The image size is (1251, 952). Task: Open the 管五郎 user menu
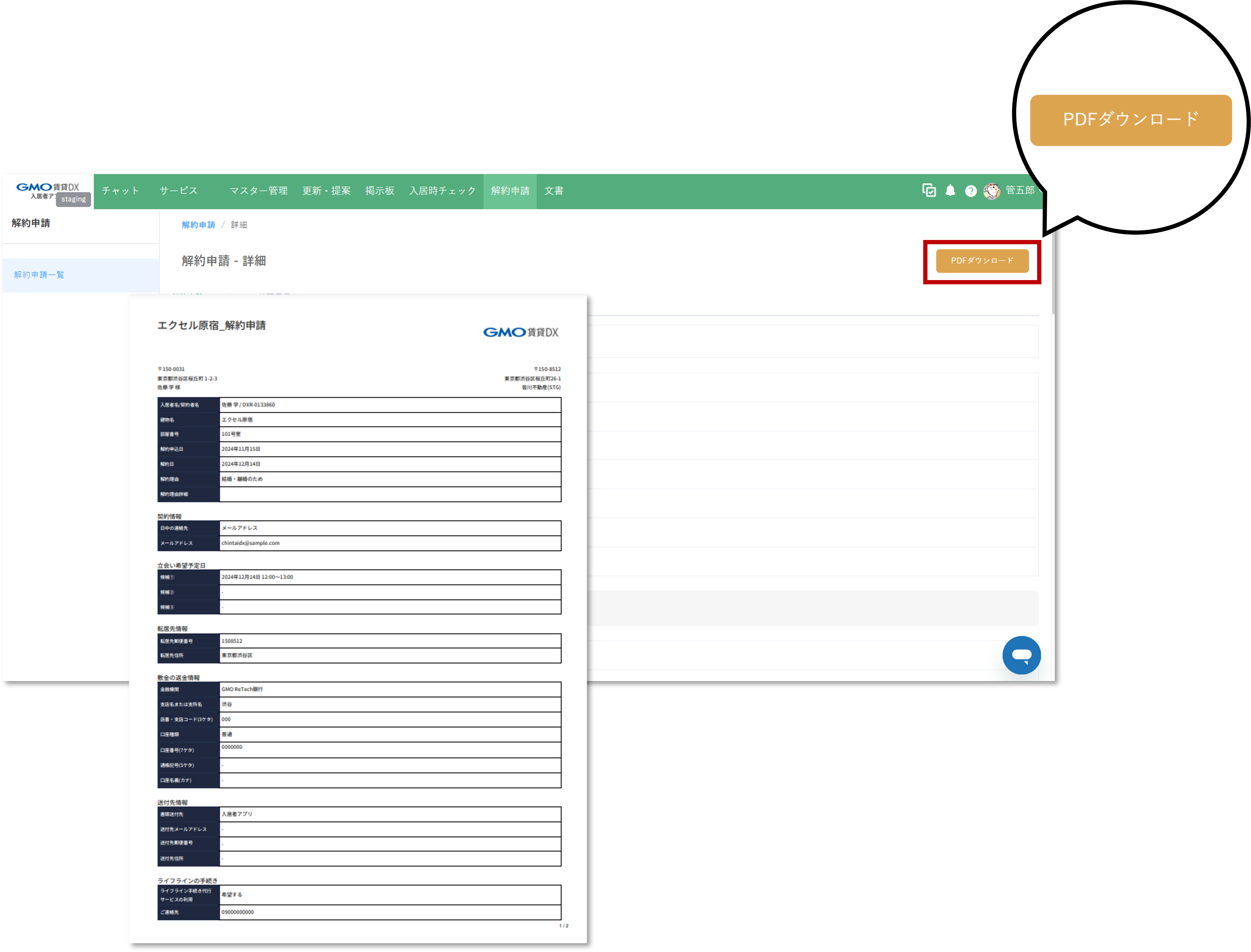1020,190
